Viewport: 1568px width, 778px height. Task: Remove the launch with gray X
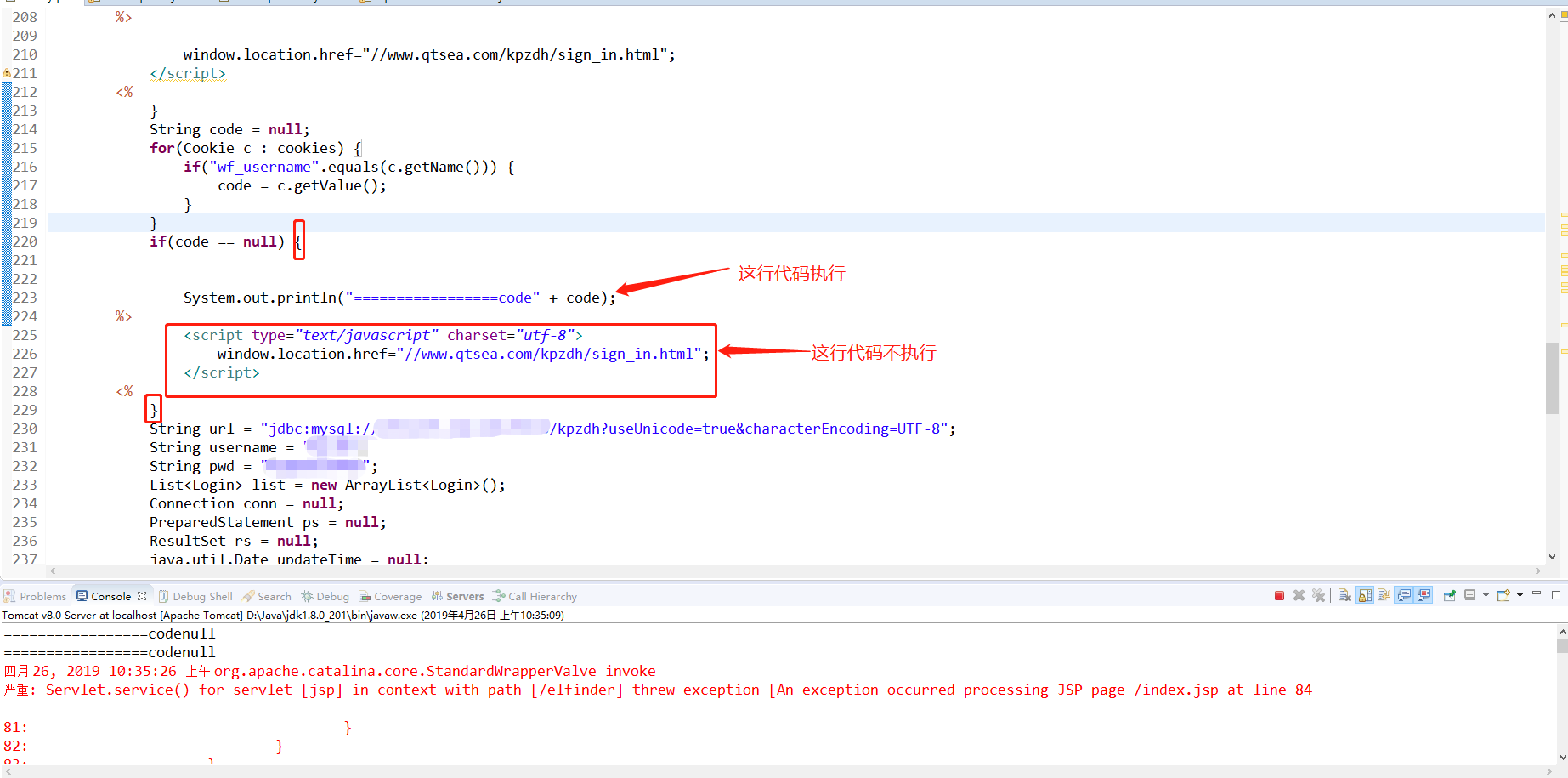click(x=1299, y=596)
